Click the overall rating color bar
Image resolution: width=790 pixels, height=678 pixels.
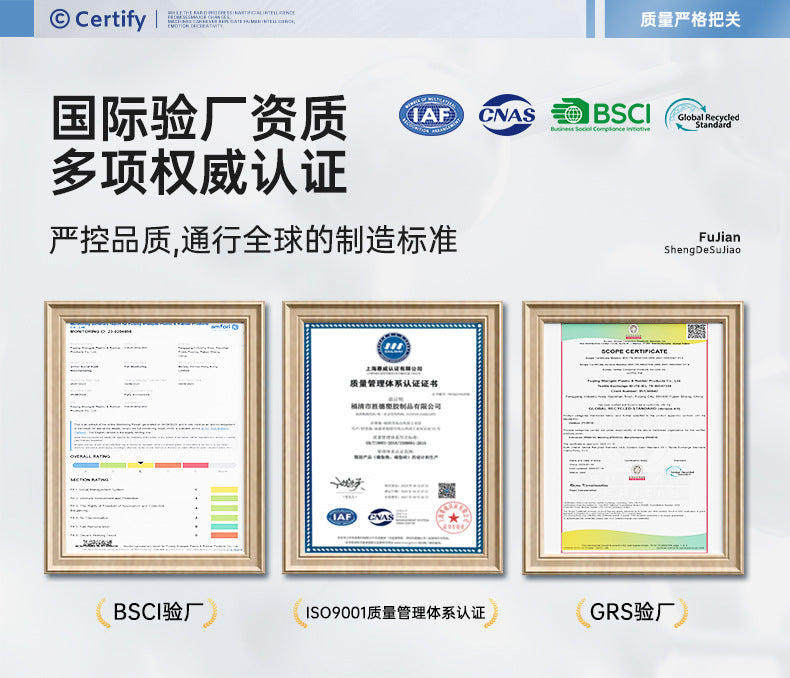(153, 465)
